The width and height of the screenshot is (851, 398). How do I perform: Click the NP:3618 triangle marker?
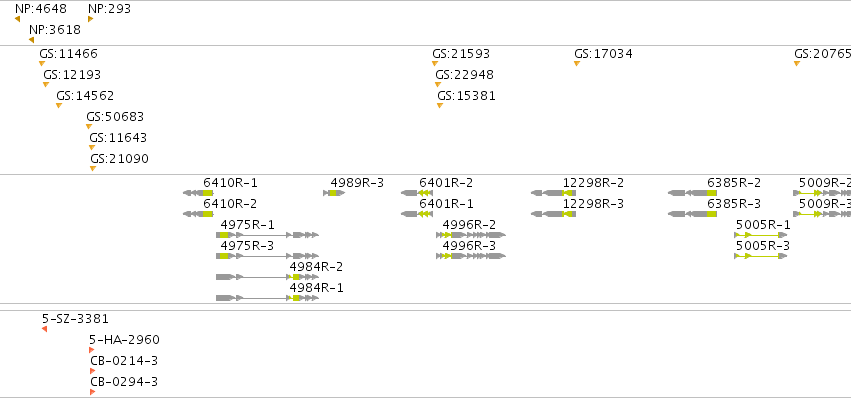pos(31,40)
